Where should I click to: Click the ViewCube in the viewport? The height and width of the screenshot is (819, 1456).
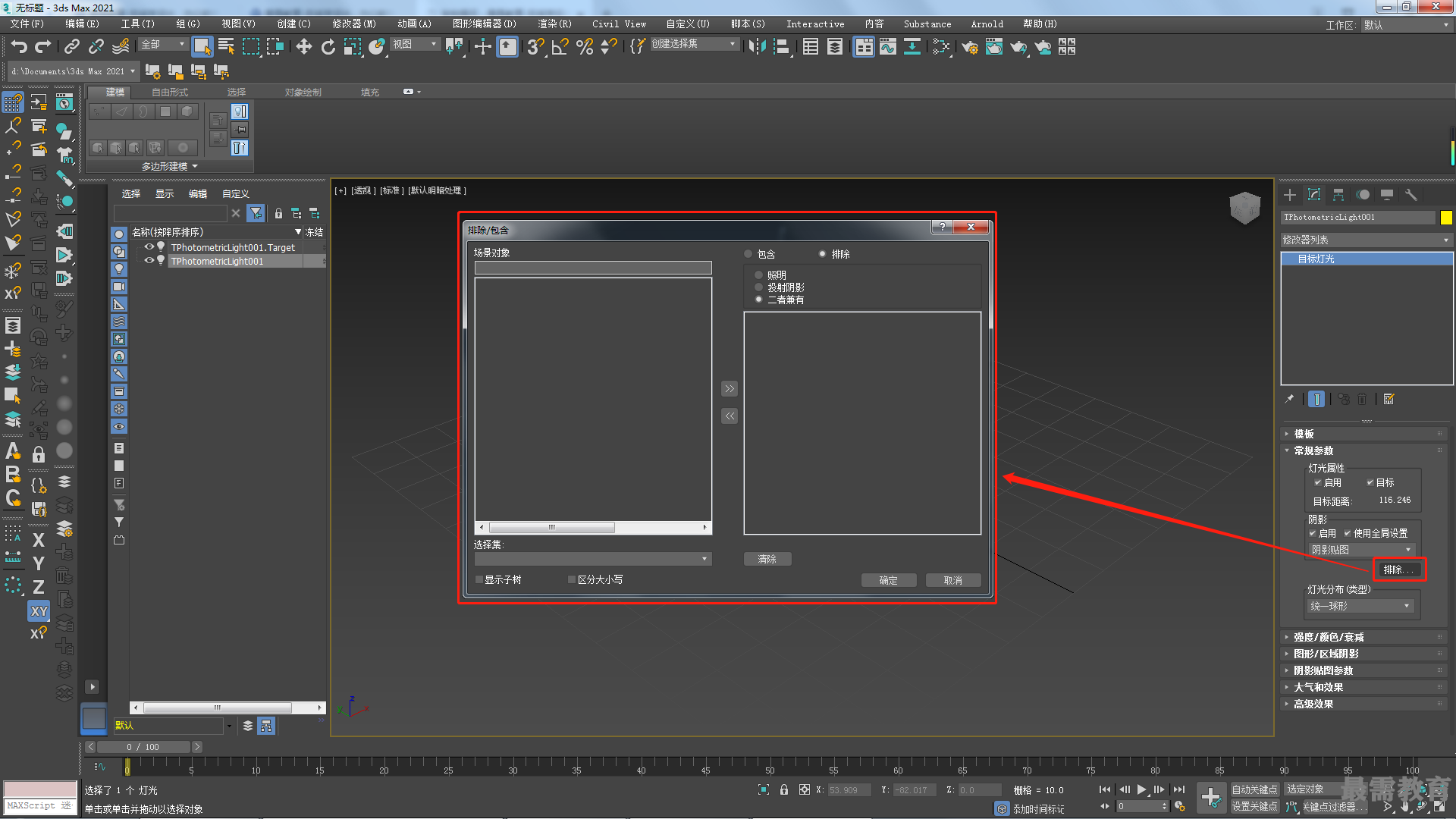[x=1244, y=207]
